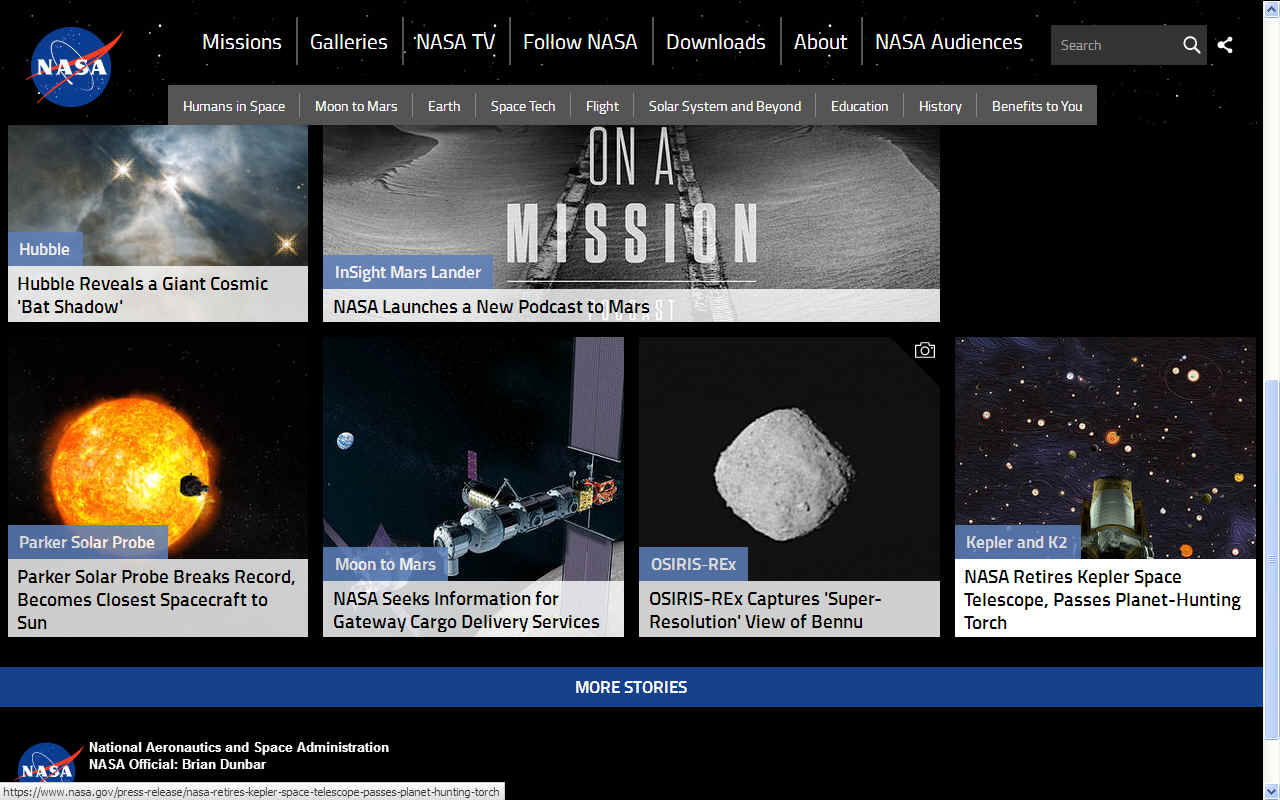This screenshot has width=1280, height=800.
Task: Click 'National Aeronautics and Space Administration' text
Action: click(239, 747)
